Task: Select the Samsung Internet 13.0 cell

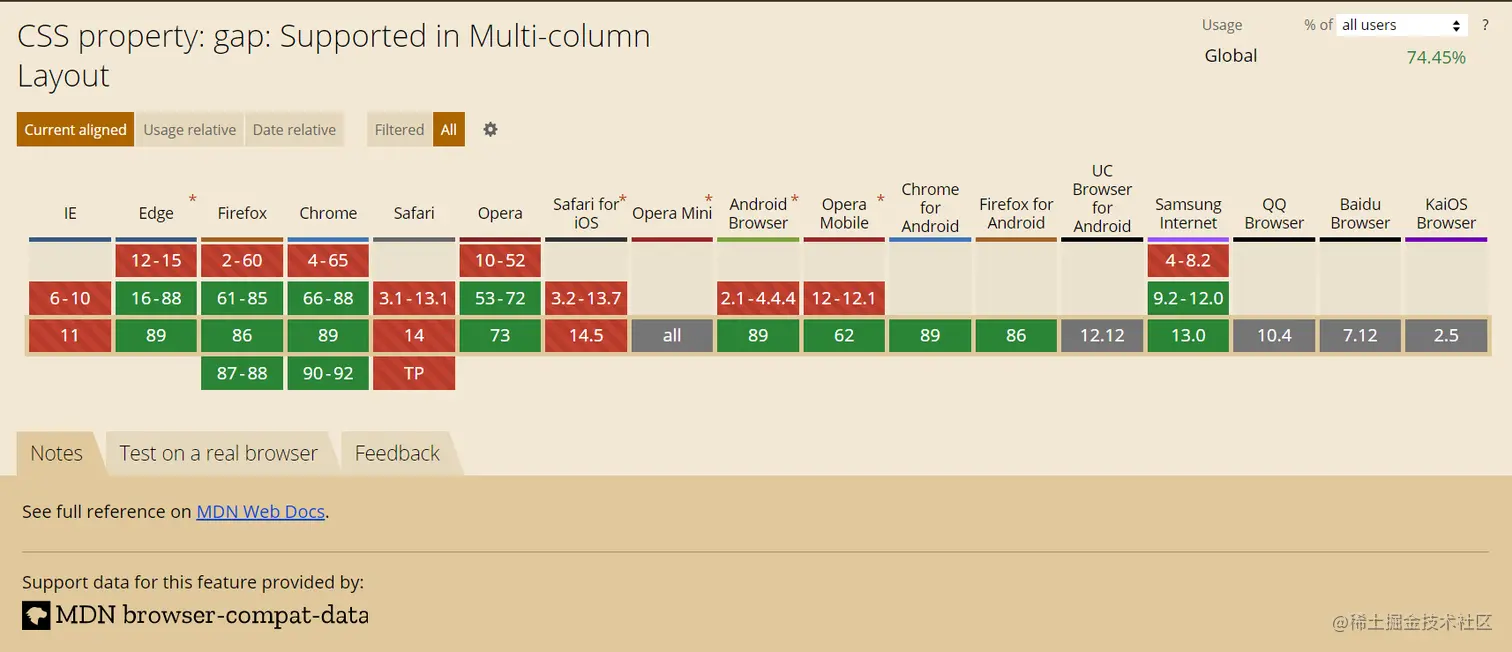Action: 1188,336
